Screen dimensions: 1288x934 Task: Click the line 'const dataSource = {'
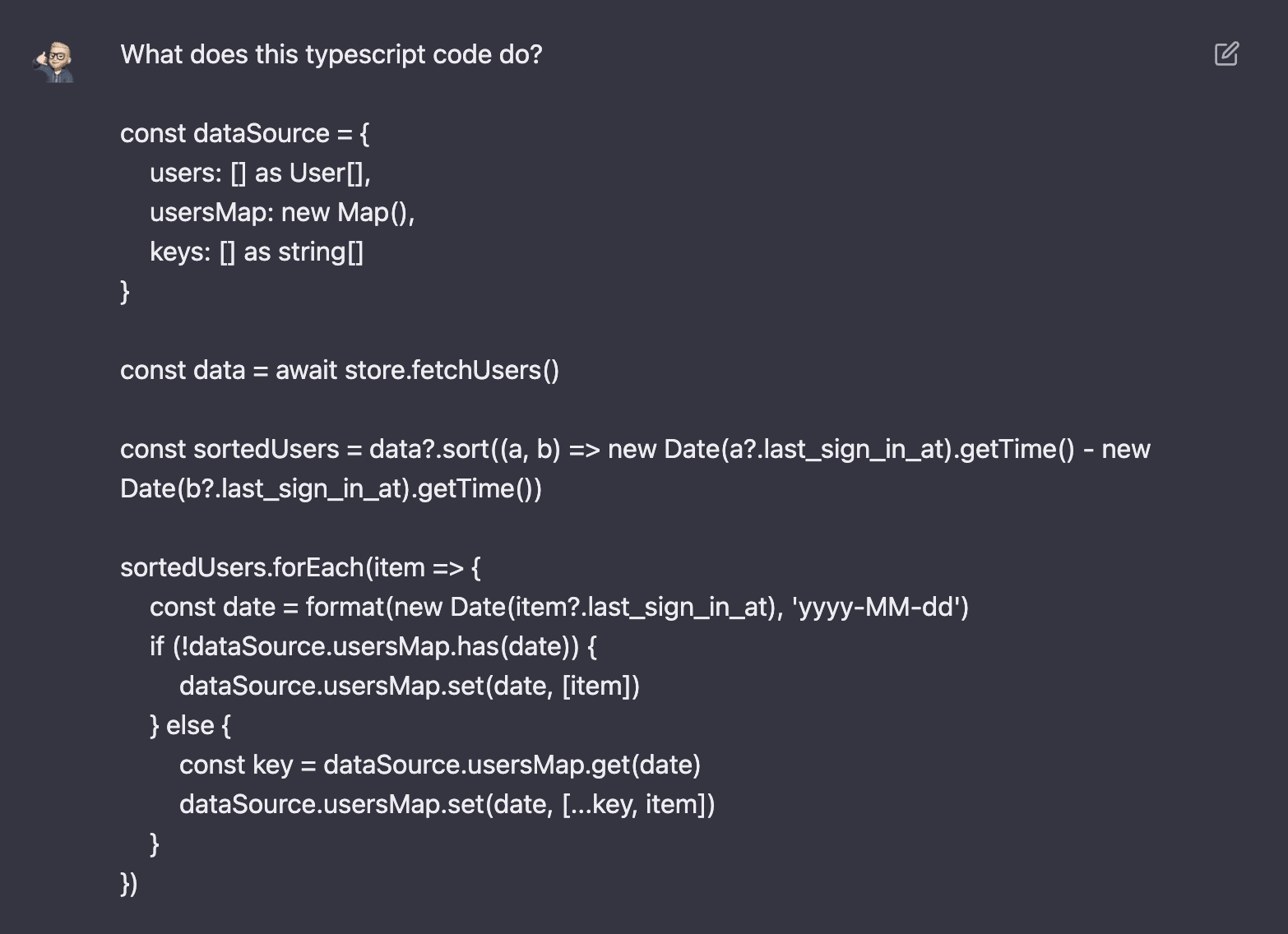click(x=245, y=133)
